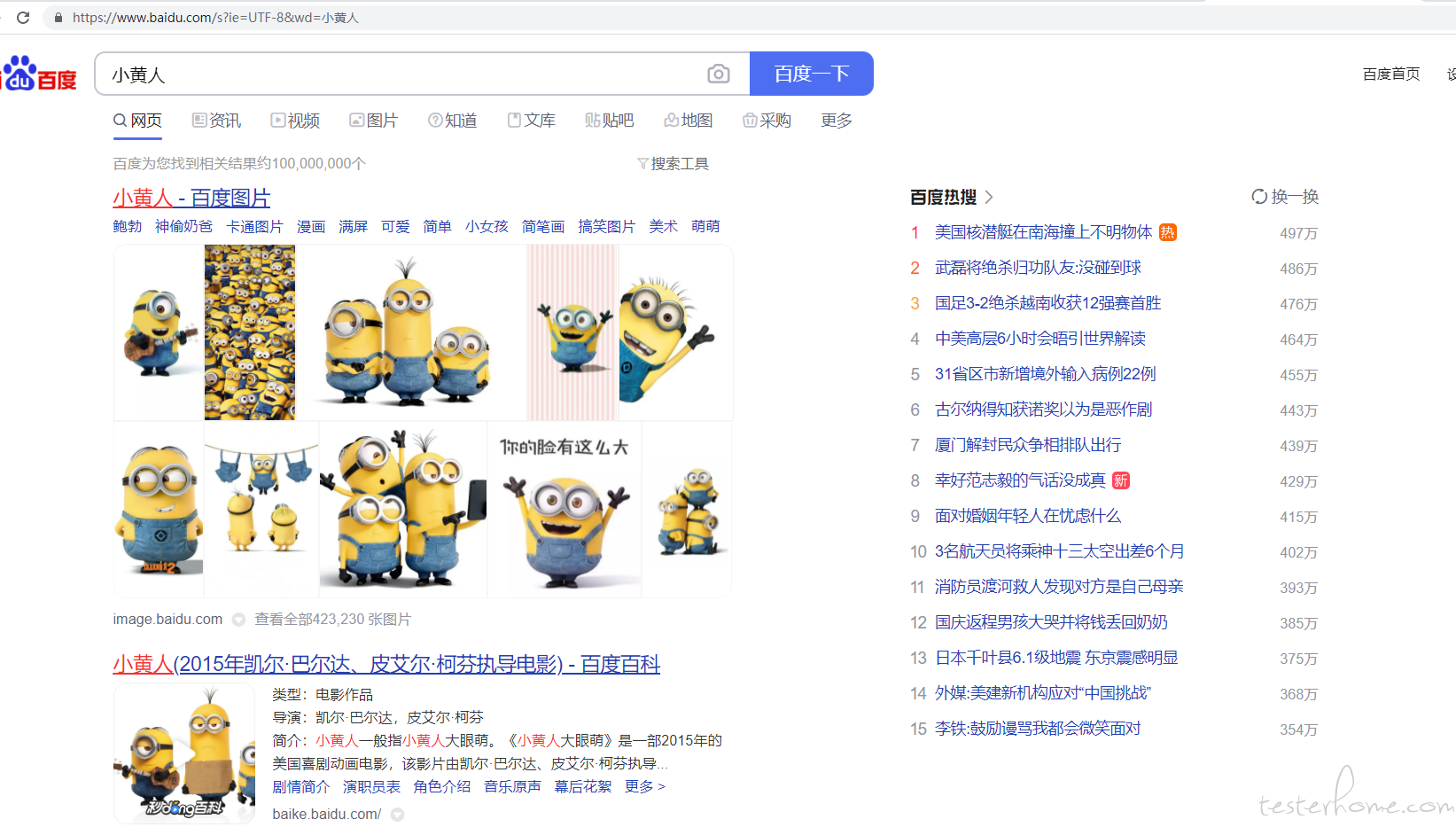
Task: Open minion with guitar thumbnail
Action: (x=160, y=332)
